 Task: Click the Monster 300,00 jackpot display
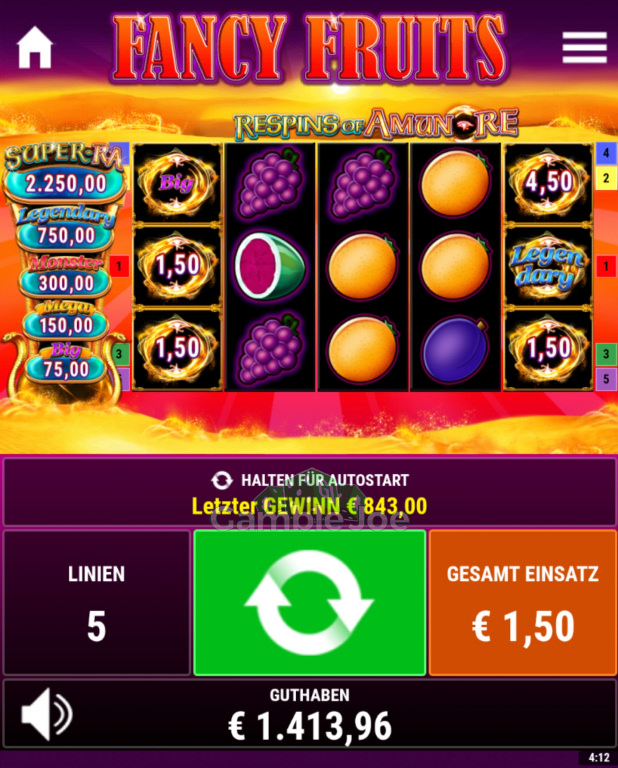[x=66, y=276]
